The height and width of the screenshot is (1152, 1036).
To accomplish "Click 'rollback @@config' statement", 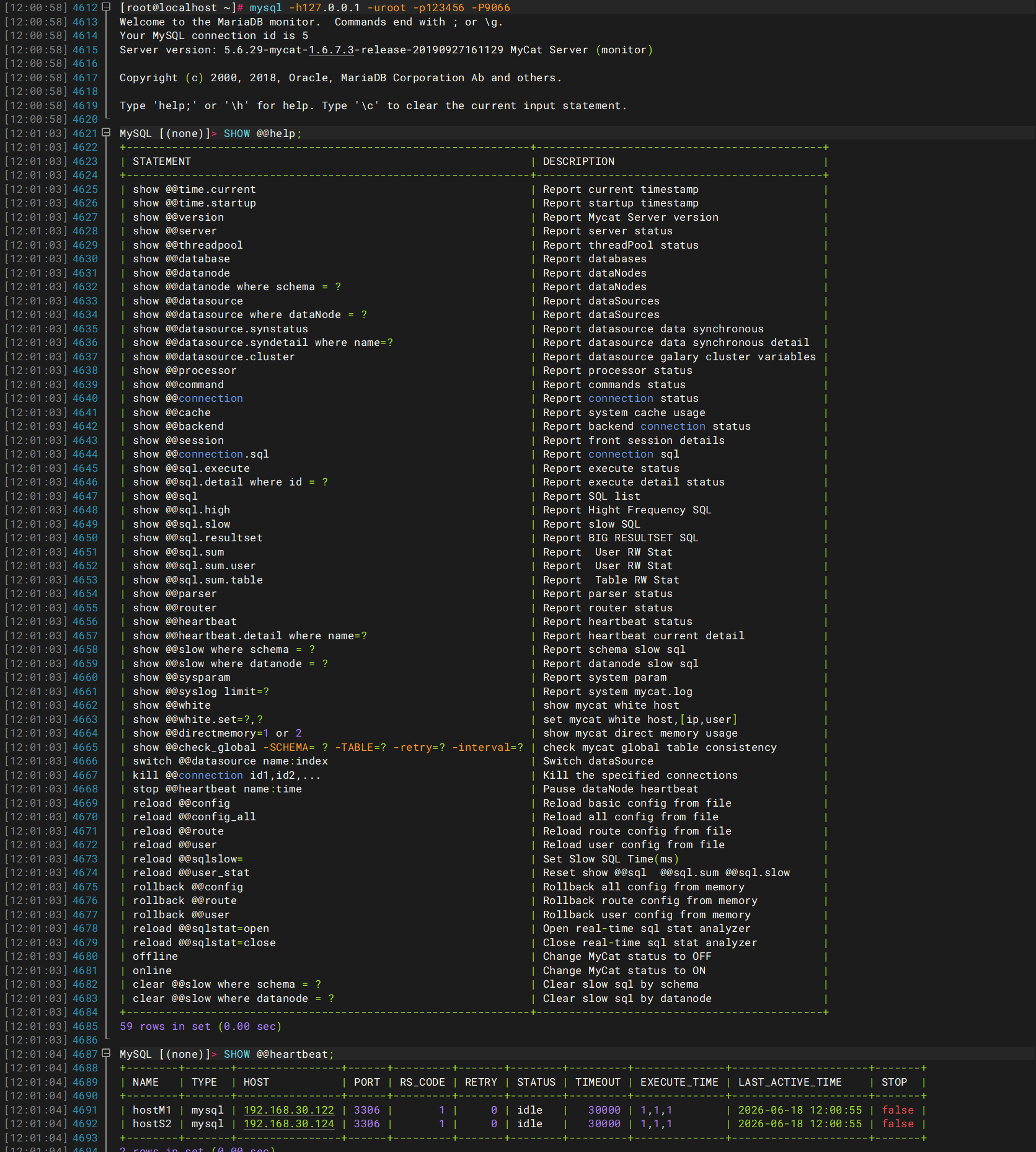I will pos(188,887).
